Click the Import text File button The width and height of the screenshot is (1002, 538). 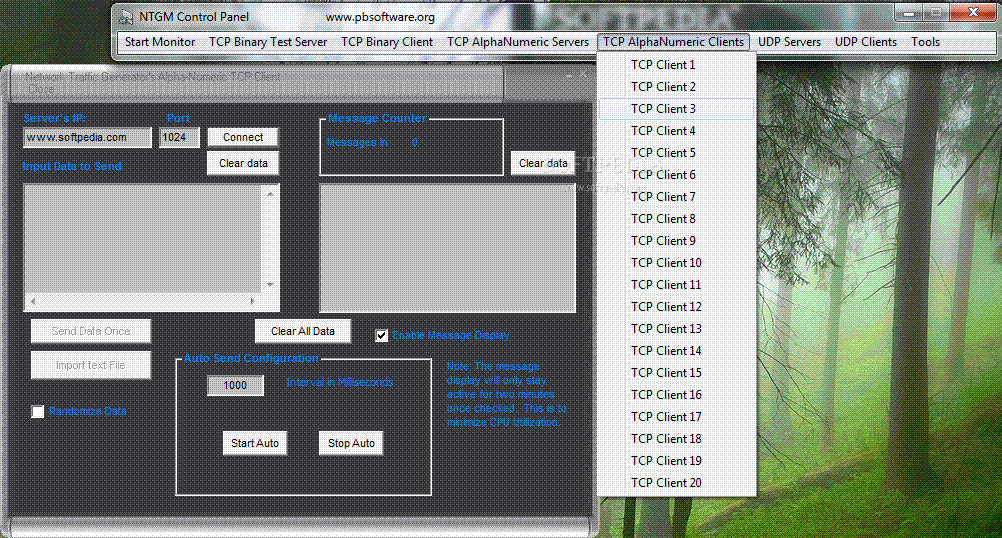pyautogui.click(x=91, y=365)
